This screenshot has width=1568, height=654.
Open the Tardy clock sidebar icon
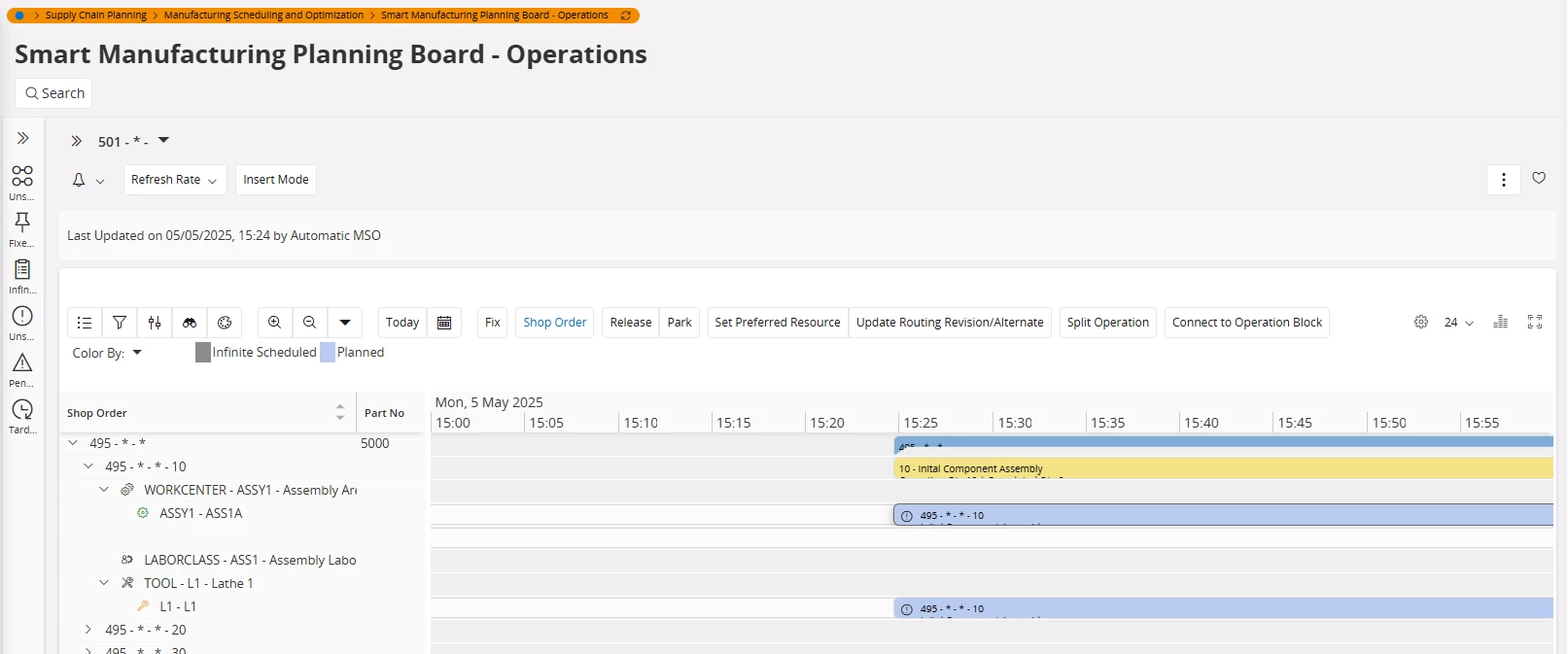click(22, 409)
